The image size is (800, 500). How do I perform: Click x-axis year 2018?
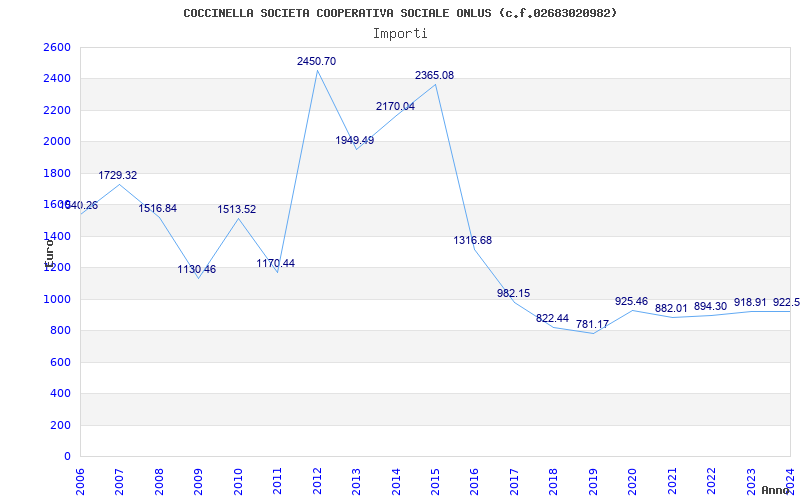click(554, 482)
